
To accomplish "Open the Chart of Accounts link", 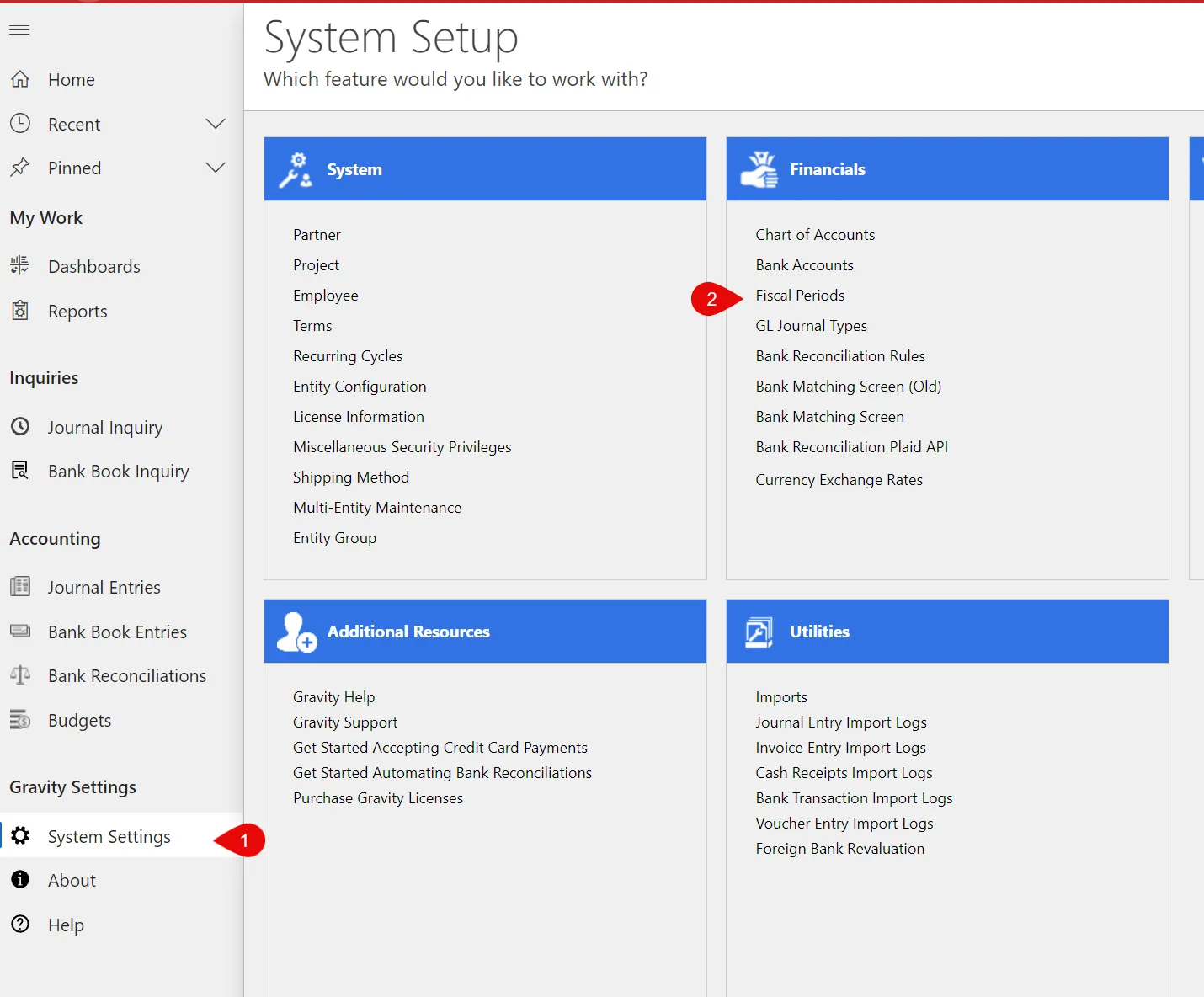I will click(x=815, y=235).
